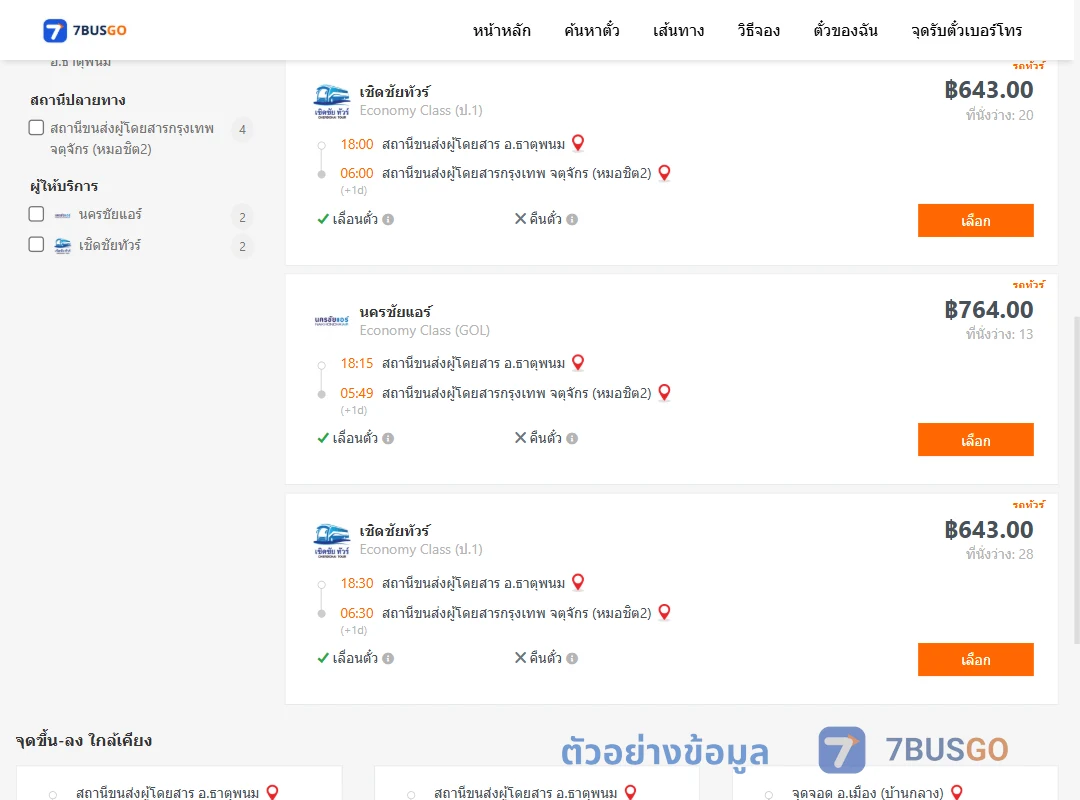Open map pin for 18:00 departure station

pos(578,143)
